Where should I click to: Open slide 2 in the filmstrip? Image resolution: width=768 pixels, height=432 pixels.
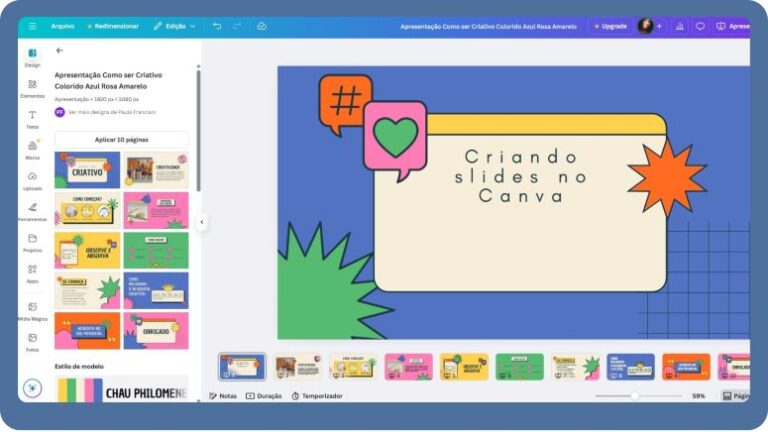point(298,367)
